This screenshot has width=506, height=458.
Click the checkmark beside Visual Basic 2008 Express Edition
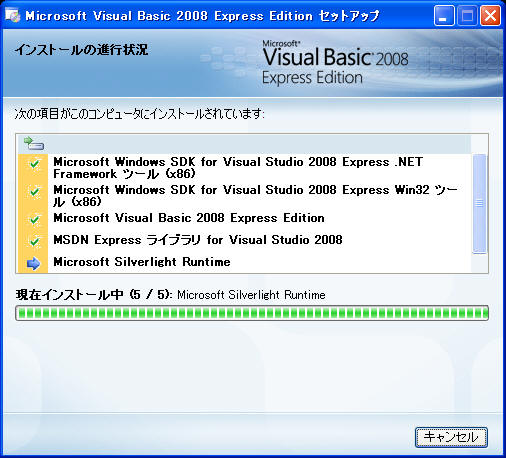pyautogui.click(x=34, y=220)
